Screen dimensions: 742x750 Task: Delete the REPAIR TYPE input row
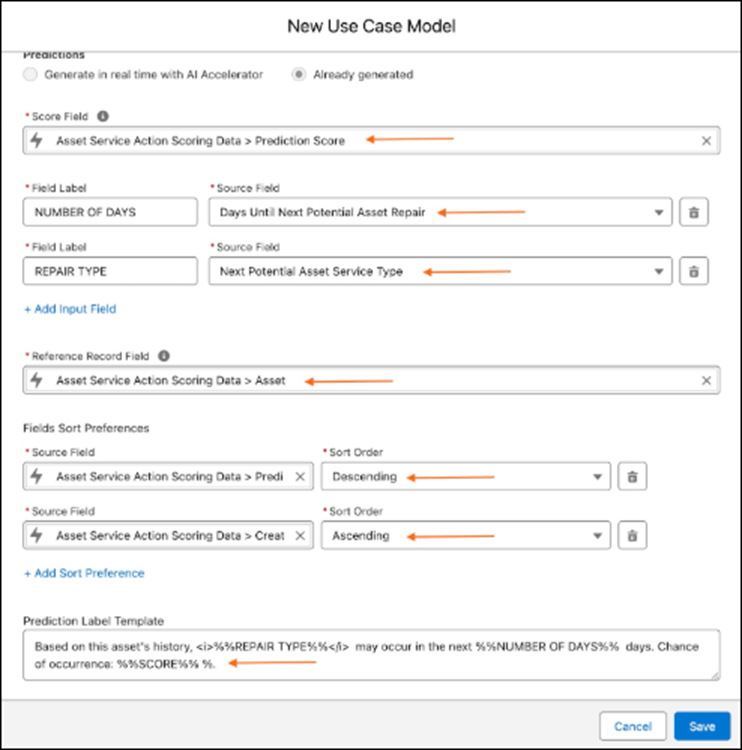(694, 271)
